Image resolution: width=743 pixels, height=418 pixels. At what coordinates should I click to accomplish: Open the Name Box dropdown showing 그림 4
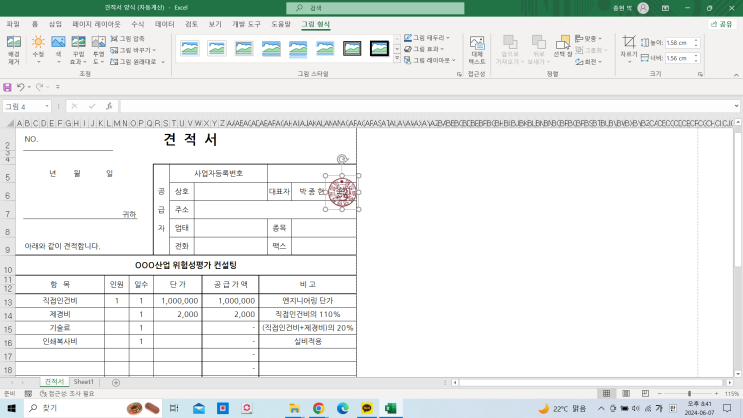coord(47,107)
